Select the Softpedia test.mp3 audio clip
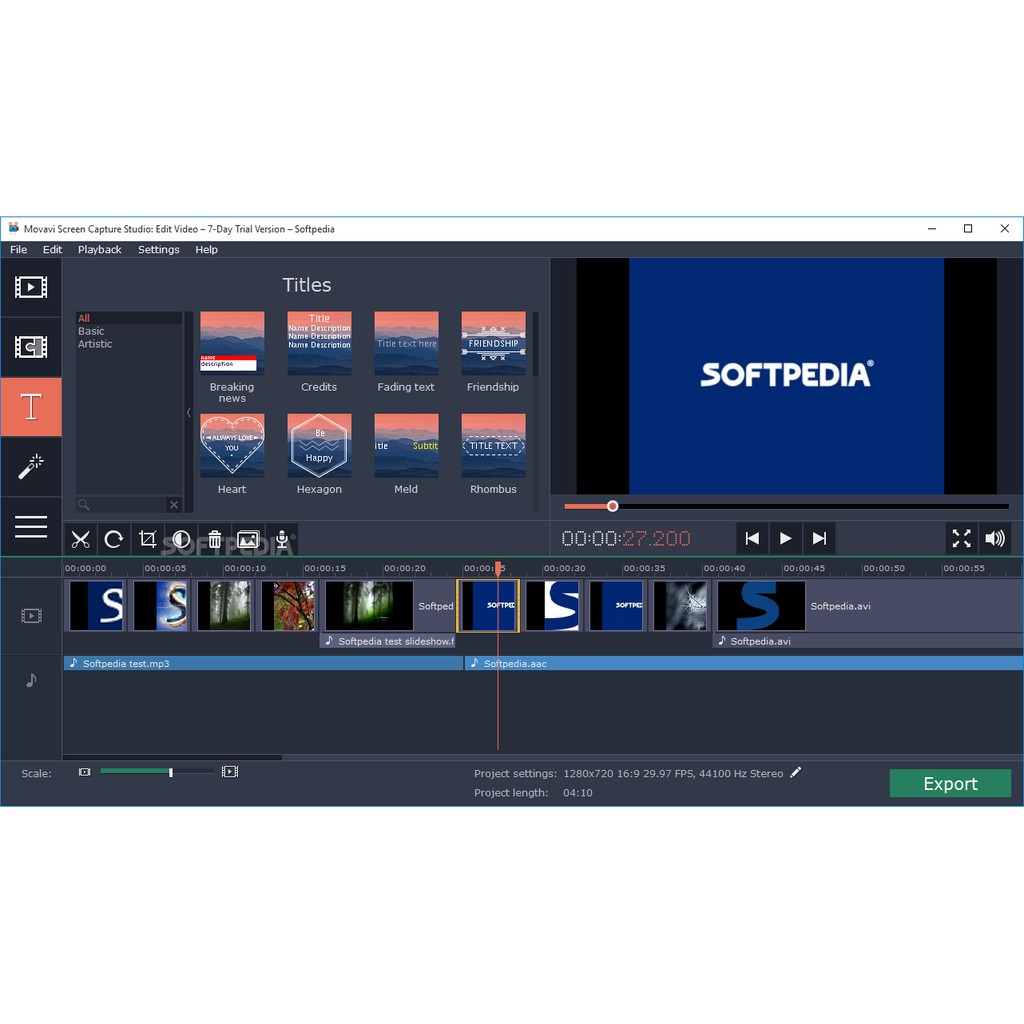1024x1024 pixels. [x=263, y=664]
